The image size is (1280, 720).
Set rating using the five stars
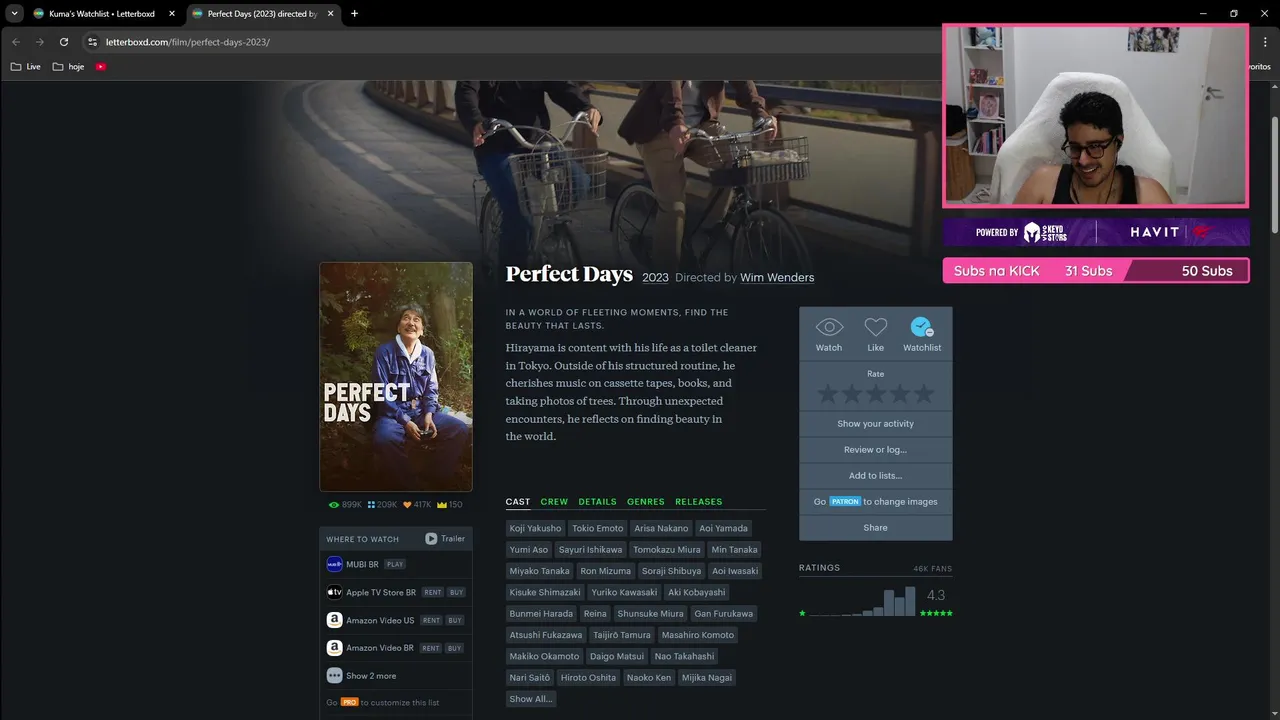tap(876, 394)
